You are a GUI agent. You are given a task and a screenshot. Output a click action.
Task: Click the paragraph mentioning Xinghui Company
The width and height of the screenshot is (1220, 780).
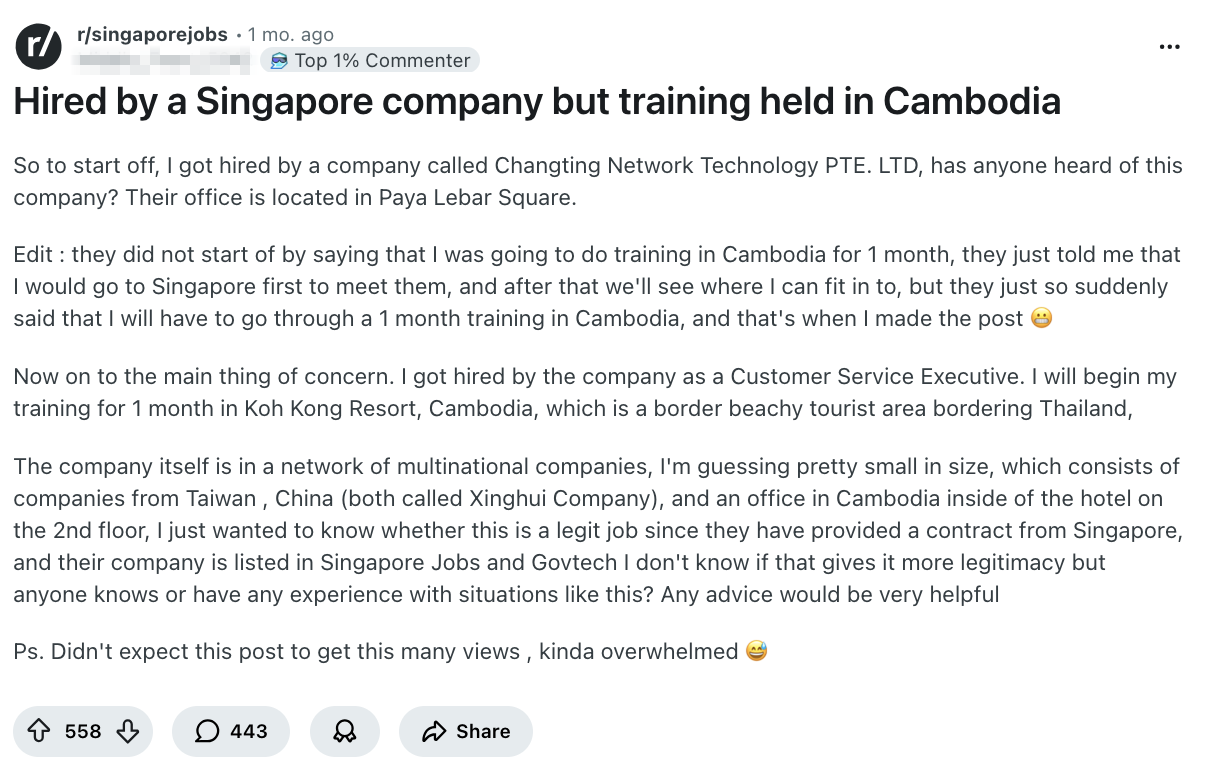click(597, 530)
